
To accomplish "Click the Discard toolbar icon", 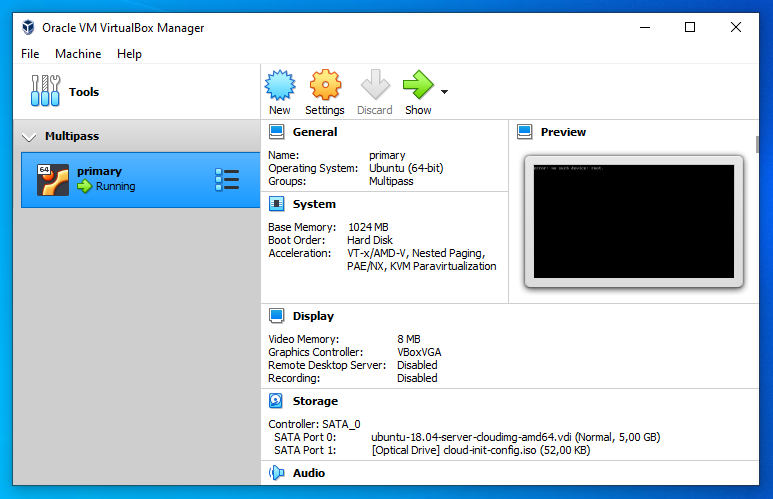I will click(x=375, y=85).
